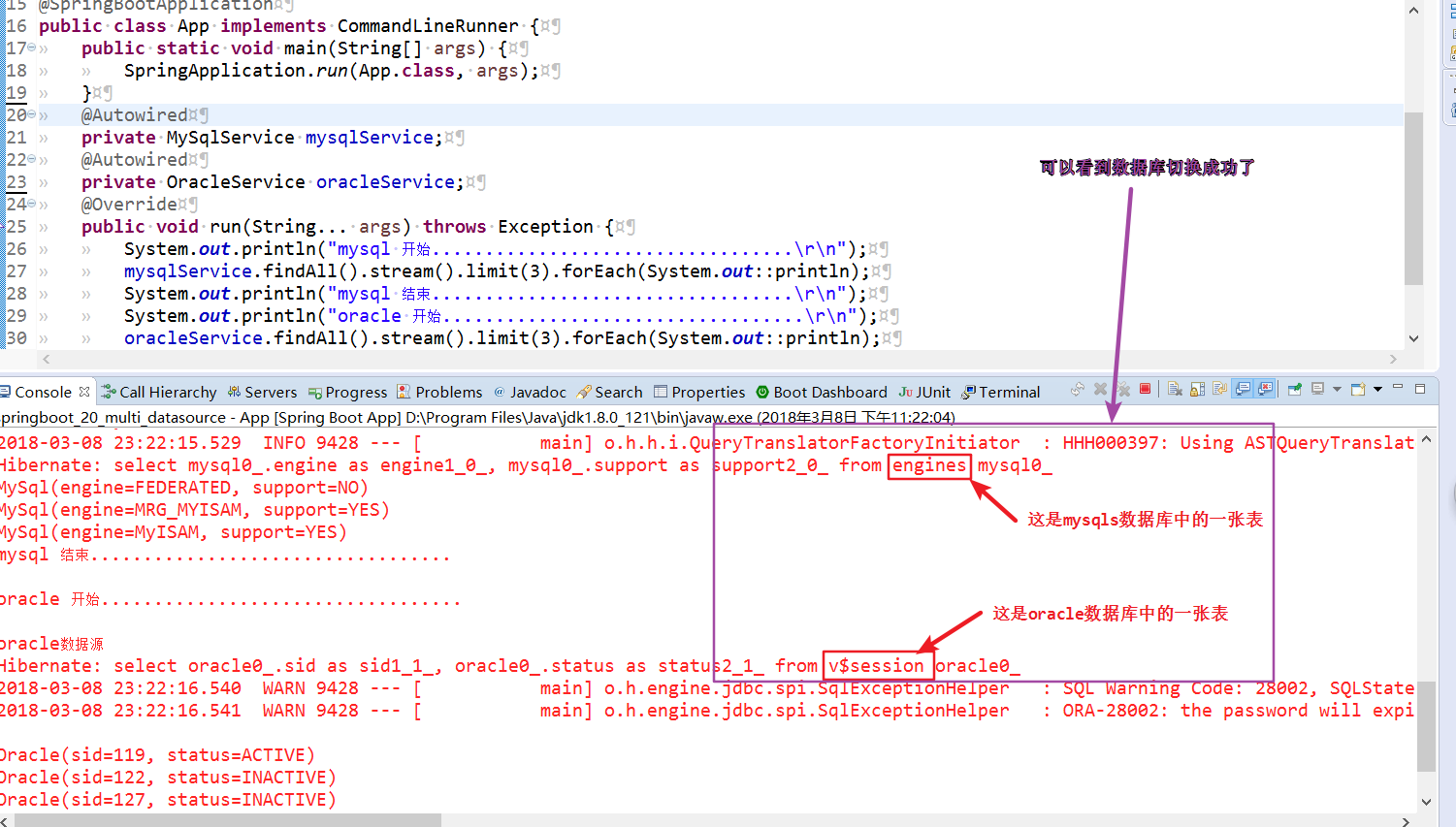Click the Call Hierarchy tab icon
This screenshot has width=1456, height=827.
point(109,392)
